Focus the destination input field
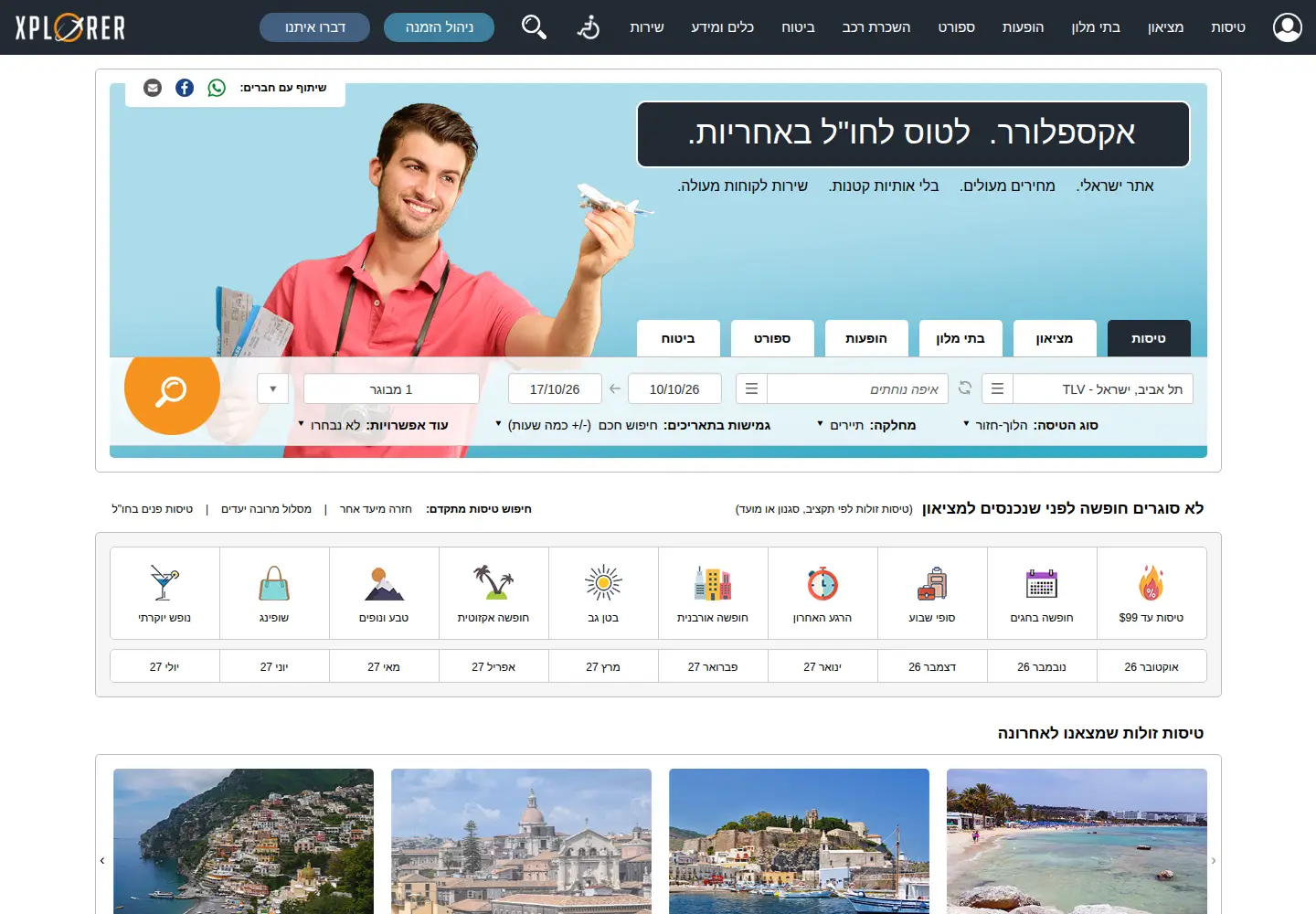This screenshot has height=914, width=1316. (857, 388)
